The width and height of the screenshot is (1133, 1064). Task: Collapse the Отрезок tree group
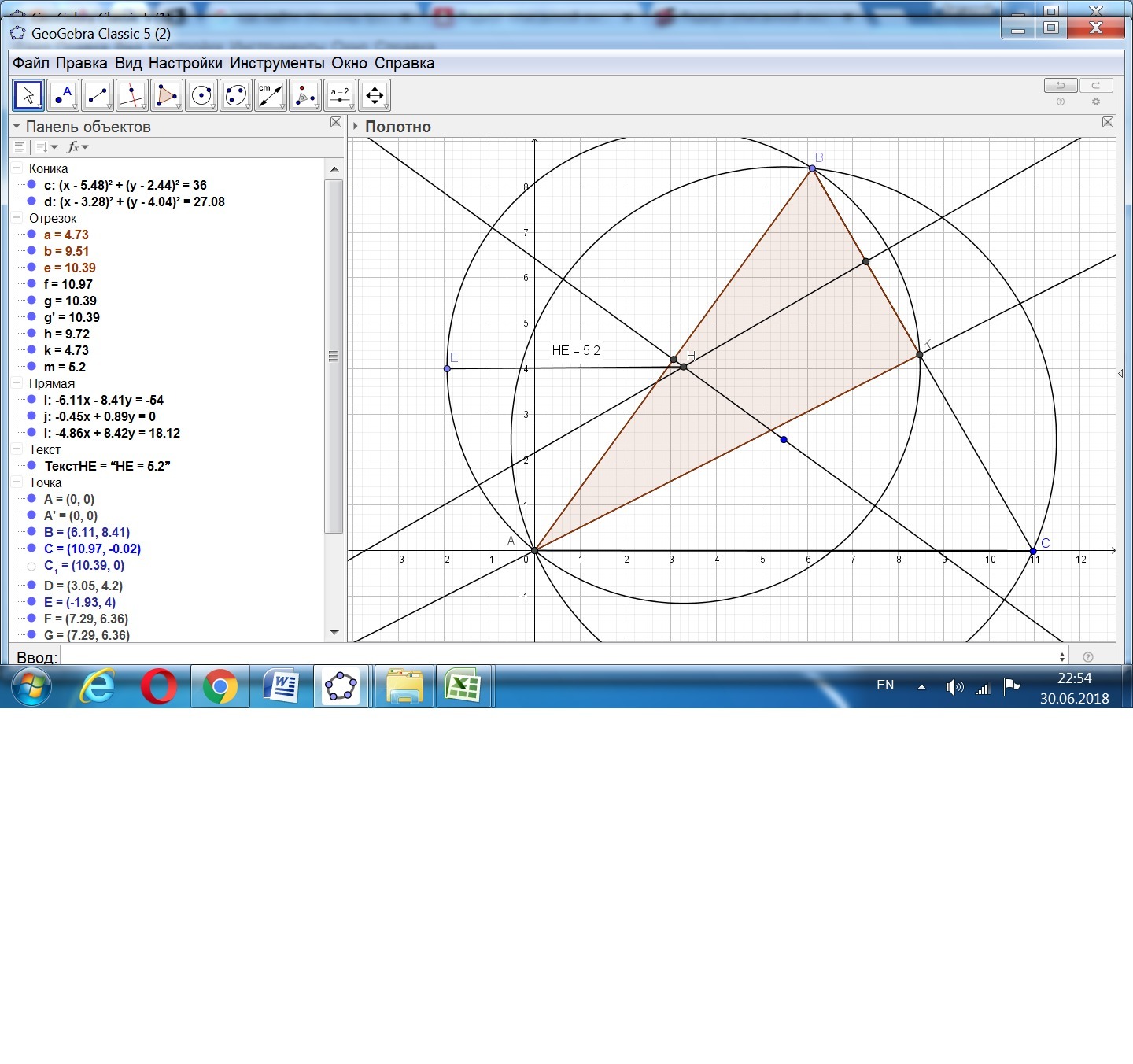tap(17, 218)
